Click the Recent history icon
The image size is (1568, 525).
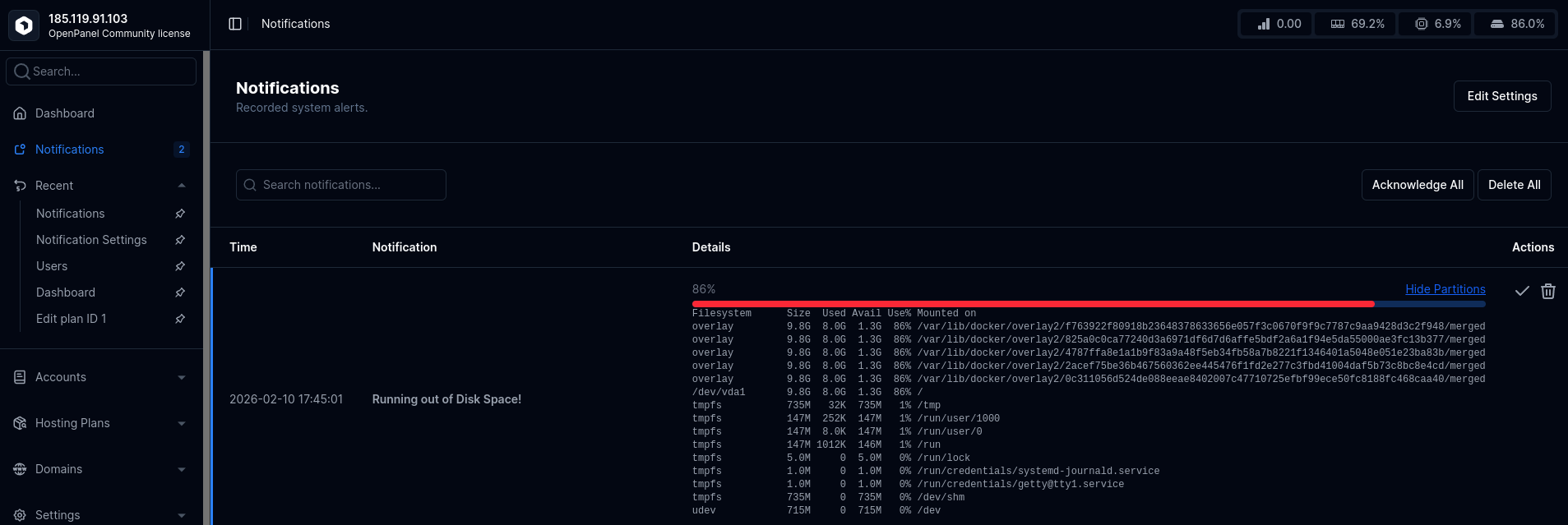click(x=20, y=186)
